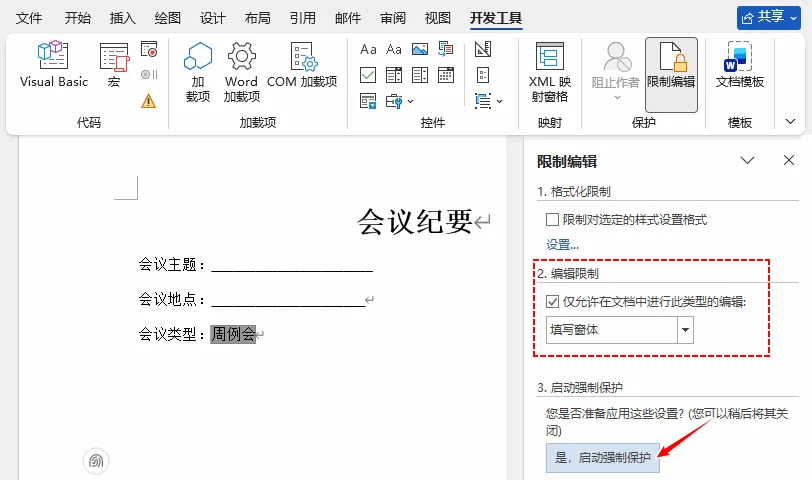
Task: Switch to the 邮件 tab
Action: click(x=348, y=18)
